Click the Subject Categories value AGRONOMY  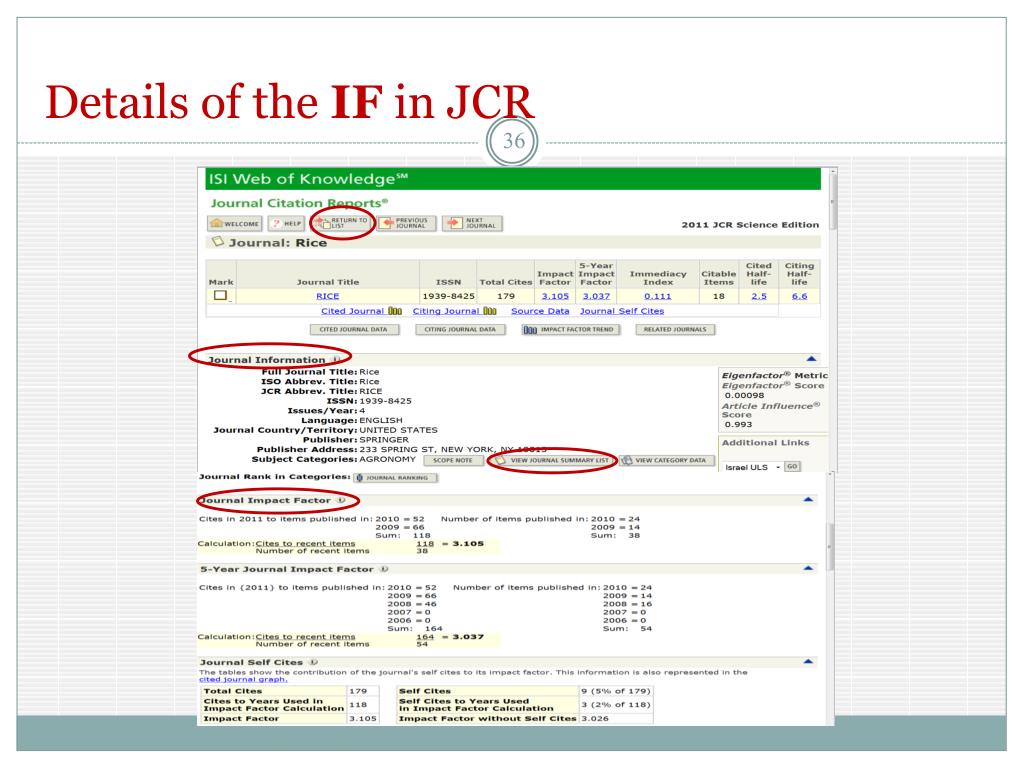point(387,459)
